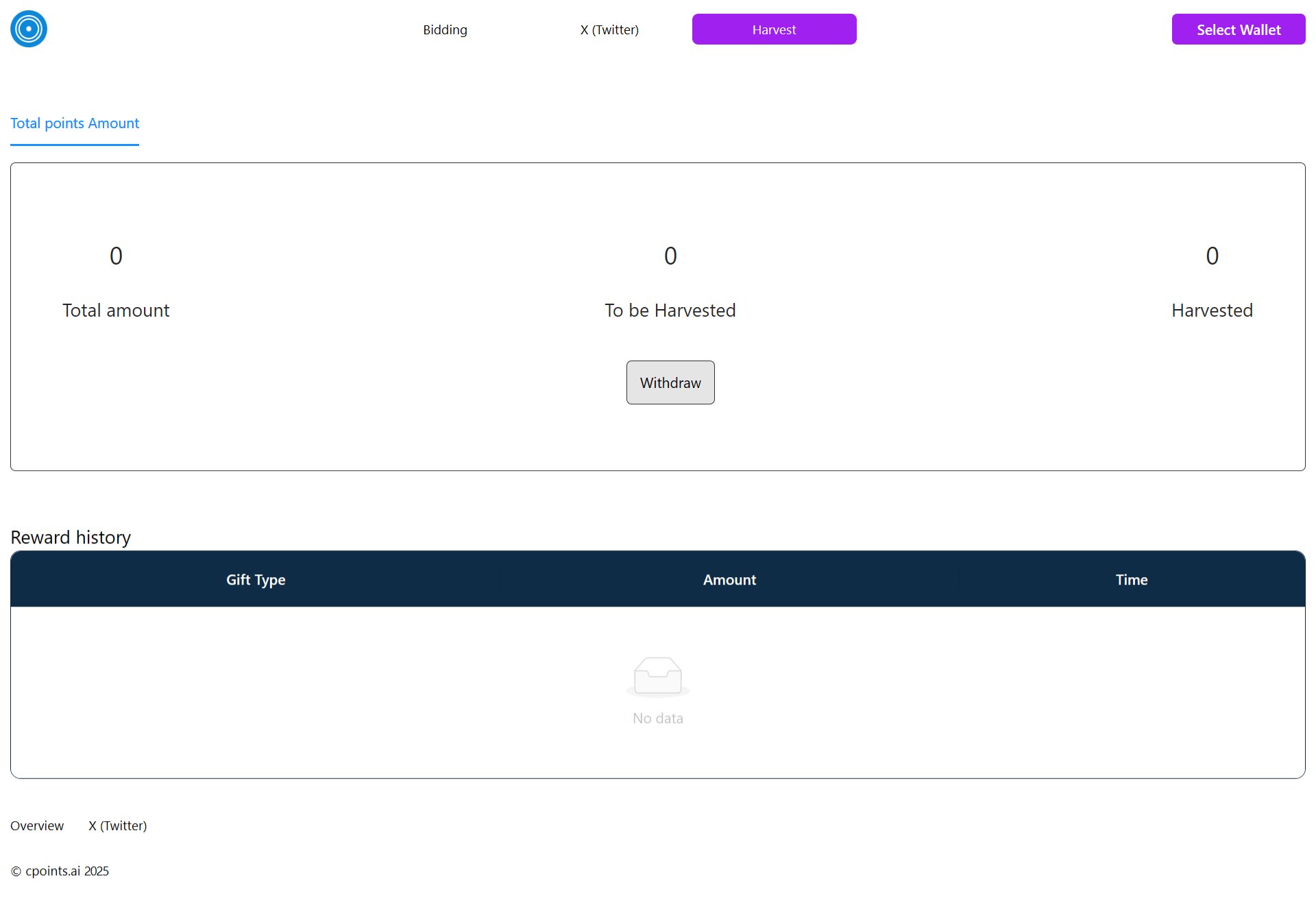The image size is (1316, 913).
Task: Click the Amount column header
Action: pyautogui.click(x=729, y=579)
